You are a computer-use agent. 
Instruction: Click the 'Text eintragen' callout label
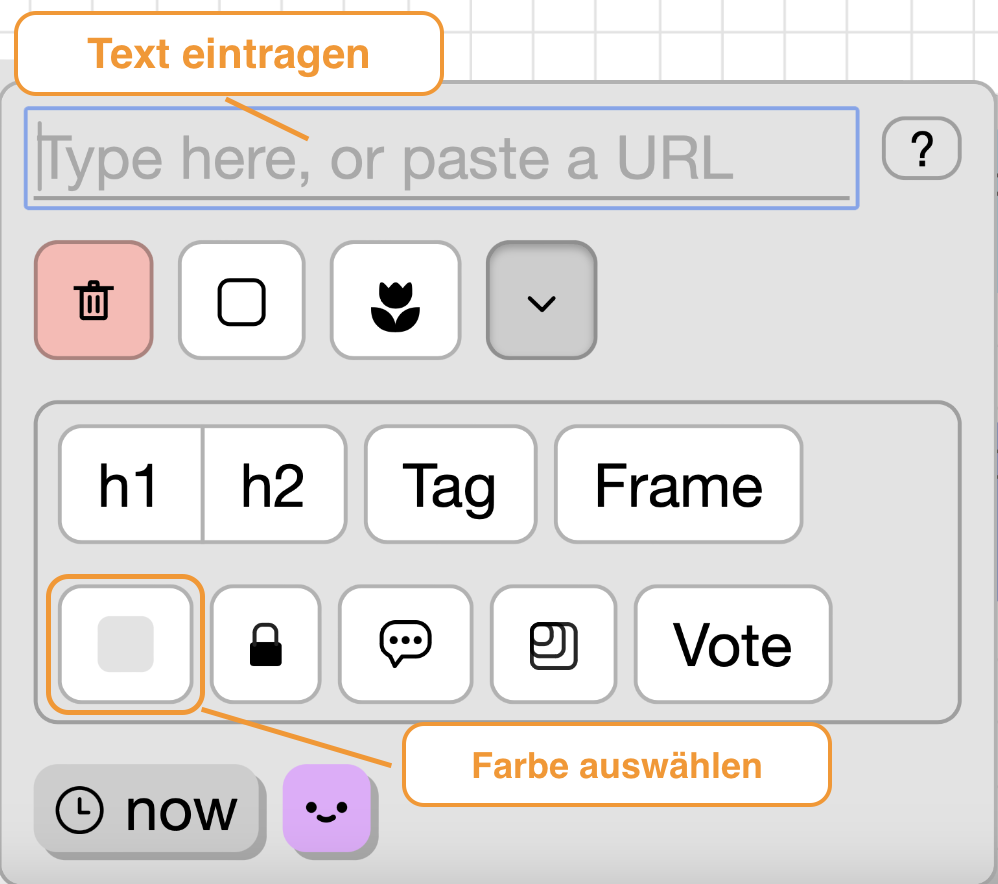click(x=228, y=54)
